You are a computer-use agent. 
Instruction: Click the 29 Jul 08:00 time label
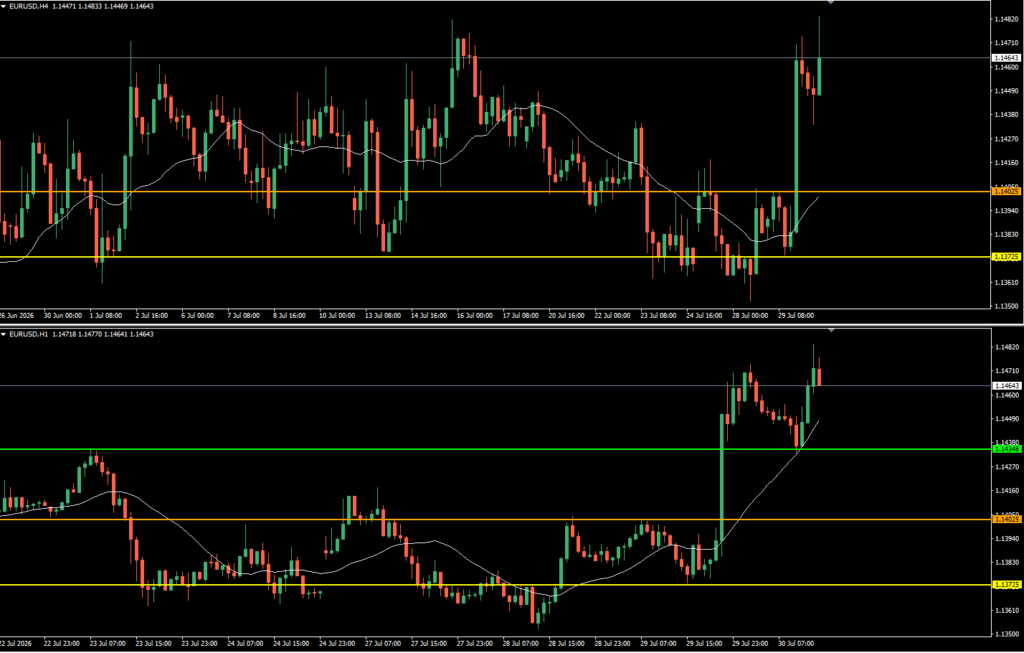click(797, 315)
